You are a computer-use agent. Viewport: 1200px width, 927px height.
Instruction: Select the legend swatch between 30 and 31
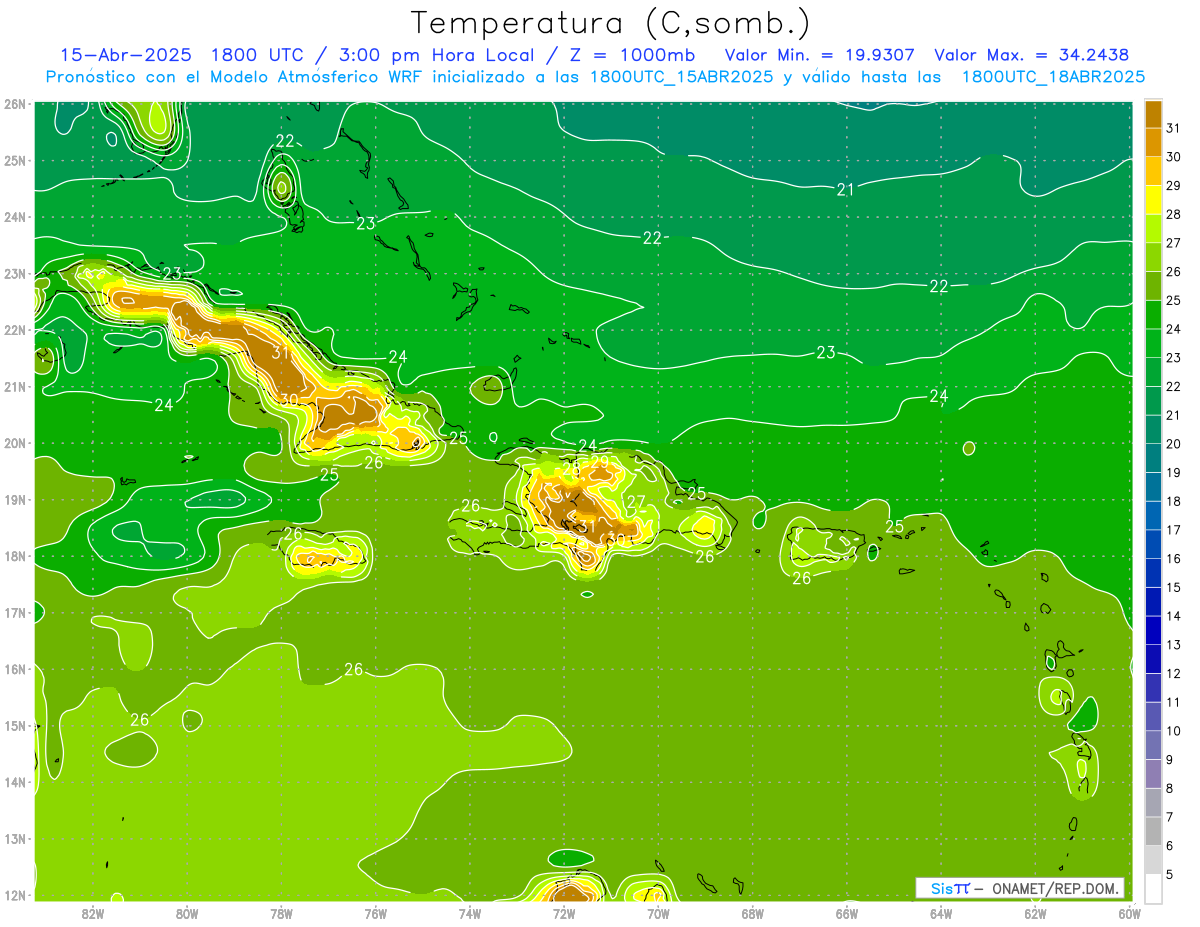point(1153,142)
